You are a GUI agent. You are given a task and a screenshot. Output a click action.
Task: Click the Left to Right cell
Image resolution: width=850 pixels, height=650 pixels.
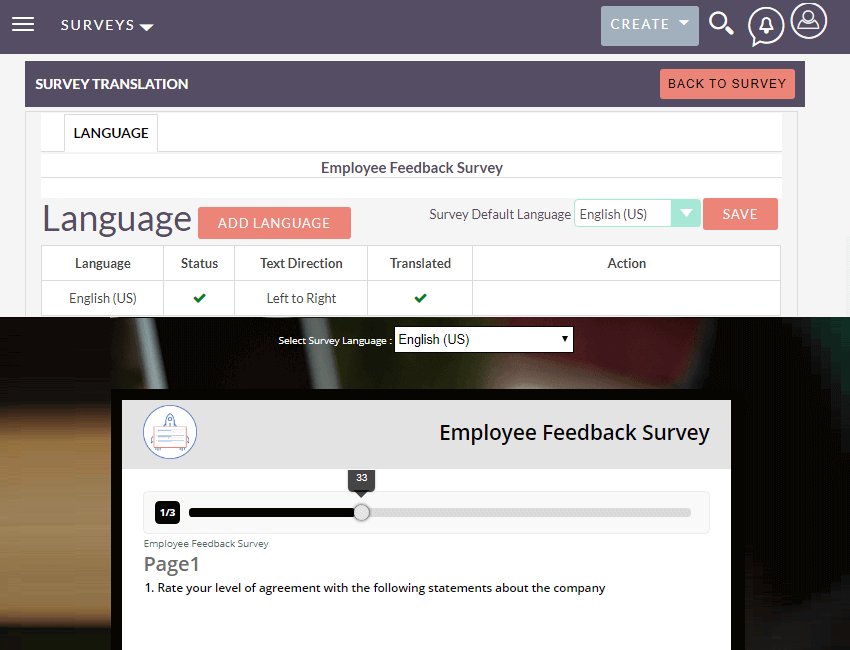point(301,298)
